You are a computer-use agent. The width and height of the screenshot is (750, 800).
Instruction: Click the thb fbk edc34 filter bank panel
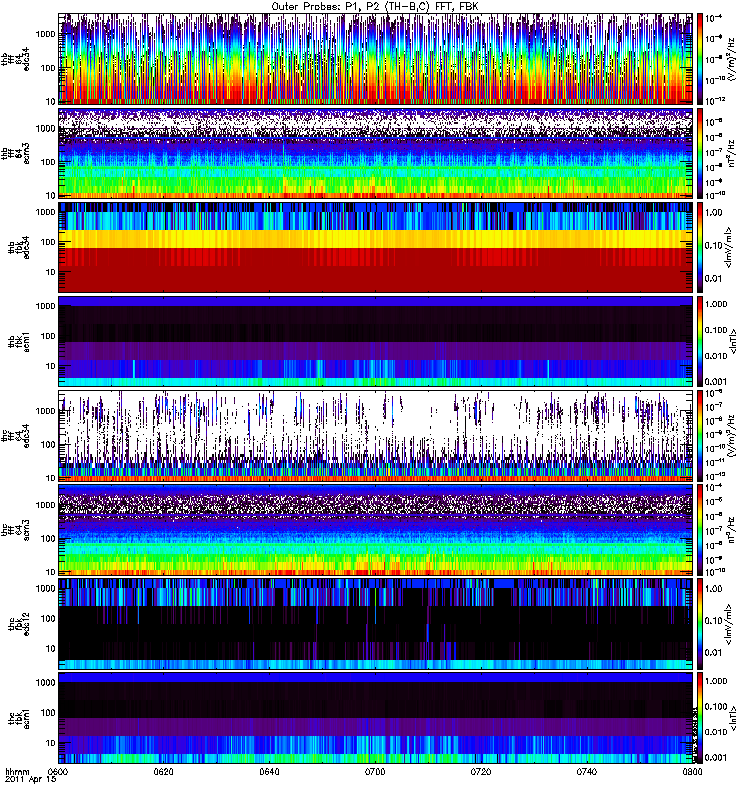(x=376, y=247)
